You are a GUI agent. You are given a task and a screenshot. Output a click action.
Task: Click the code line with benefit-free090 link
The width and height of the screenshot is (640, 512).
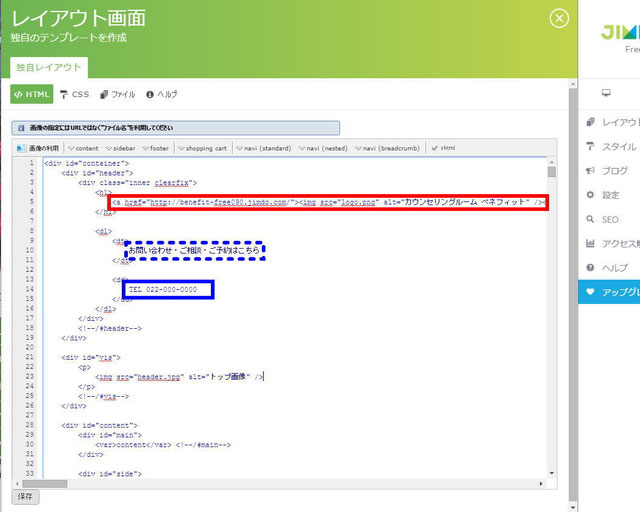pyautogui.click(x=329, y=202)
